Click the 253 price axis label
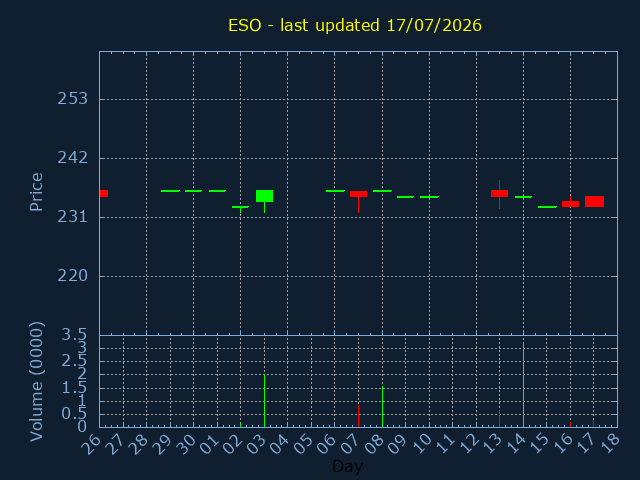The width and height of the screenshot is (640, 480). click(x=73, y=99)
